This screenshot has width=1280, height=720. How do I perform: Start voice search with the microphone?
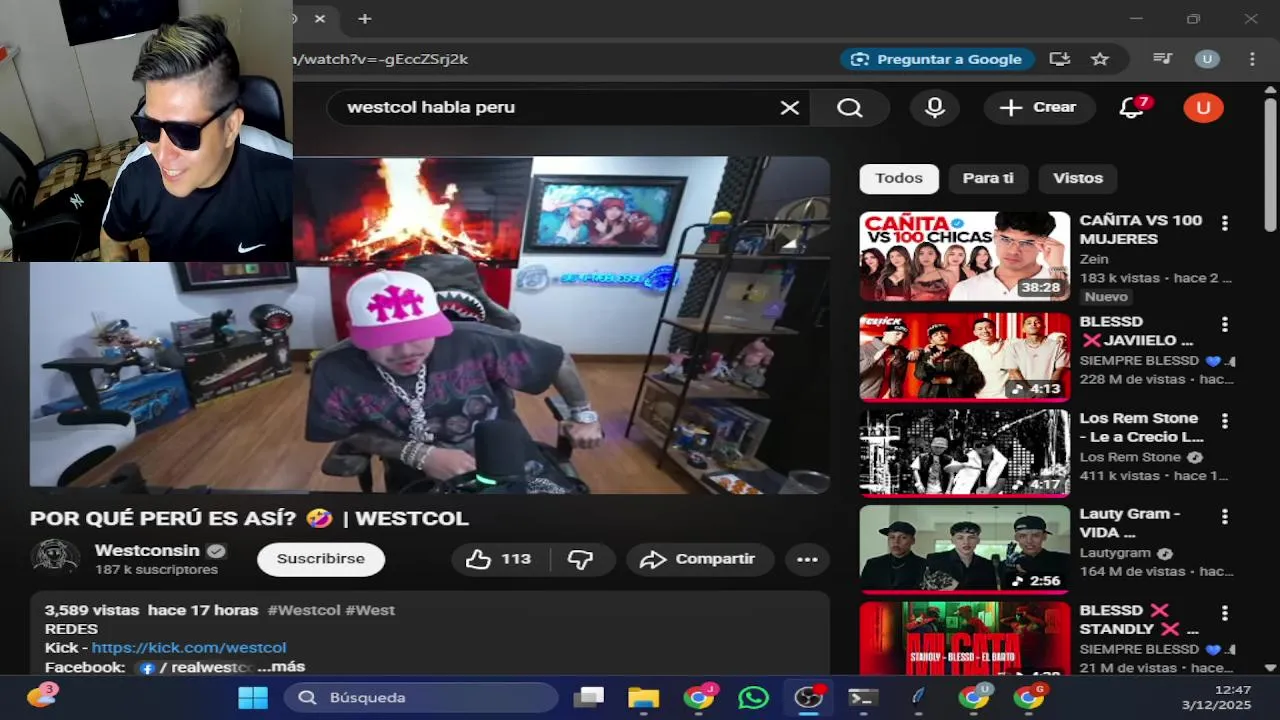pyautogui.click(x=935, y=108)
